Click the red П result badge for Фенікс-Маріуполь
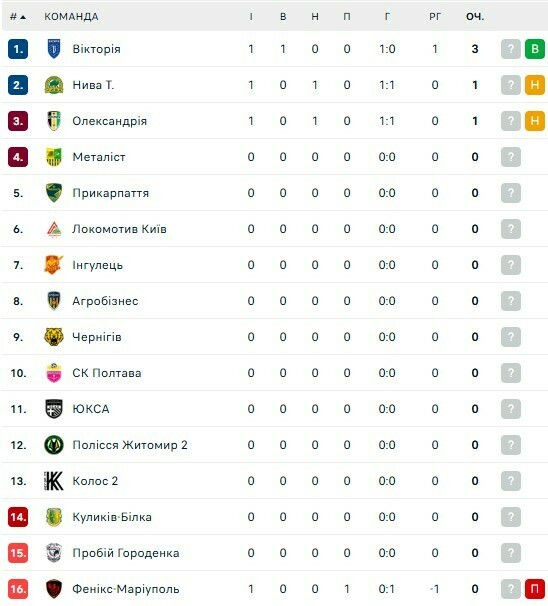The image size is (548, 606). pyautogui.click(x=535, y=589)
